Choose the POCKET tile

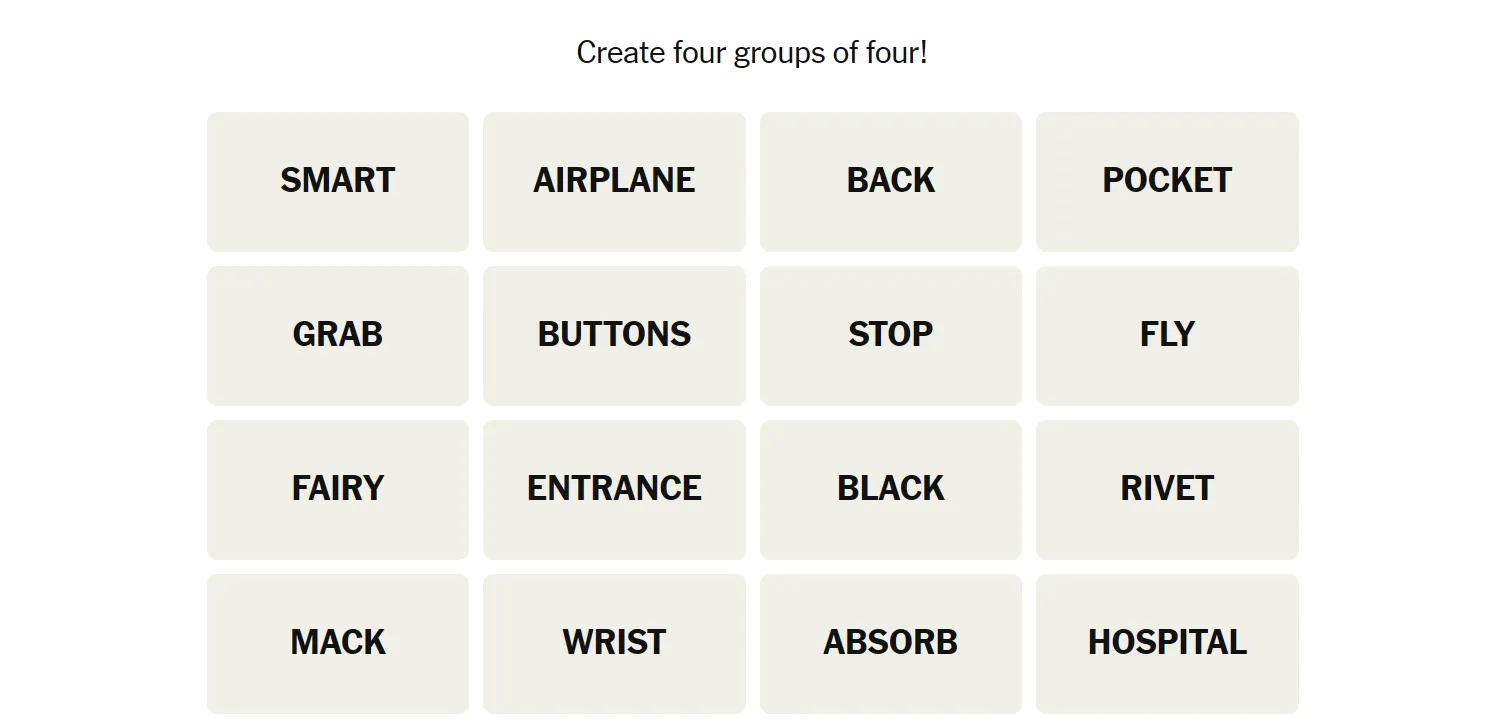click(1167, 181)
